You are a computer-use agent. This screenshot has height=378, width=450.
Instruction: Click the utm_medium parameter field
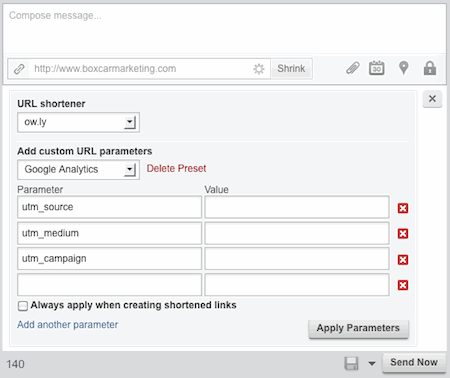pyautogui.click(x=109, y=233)
